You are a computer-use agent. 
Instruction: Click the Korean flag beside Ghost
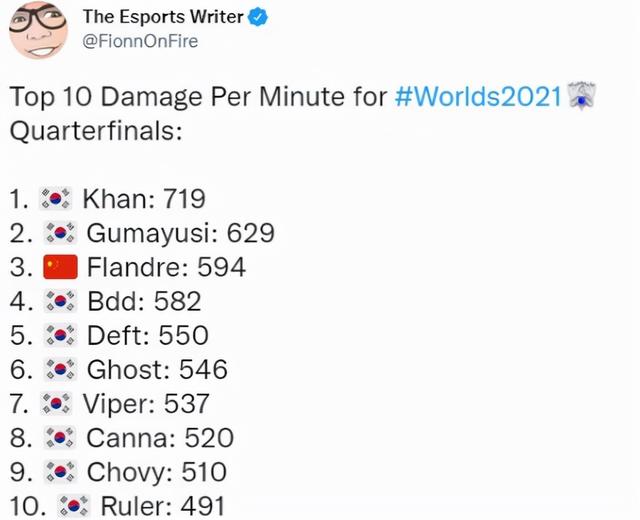point(62,370)
